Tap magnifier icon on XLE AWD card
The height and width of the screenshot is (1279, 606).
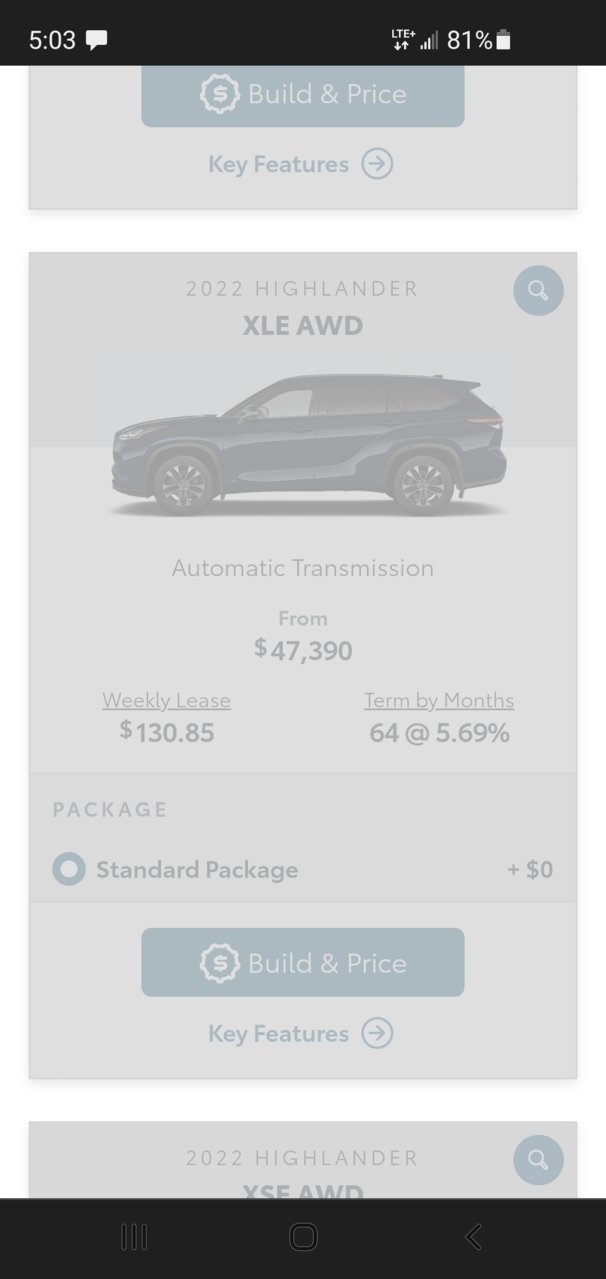coord(538,290)
